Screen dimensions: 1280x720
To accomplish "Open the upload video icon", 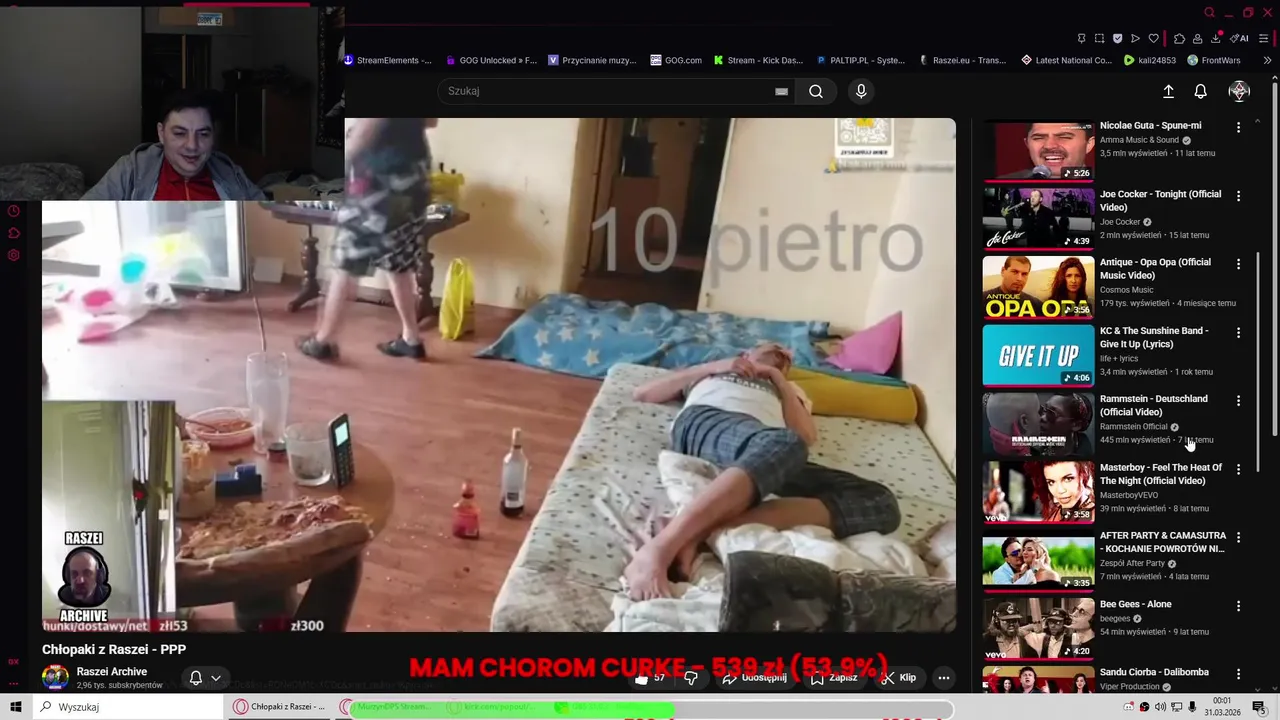I will coord(1168,91).
